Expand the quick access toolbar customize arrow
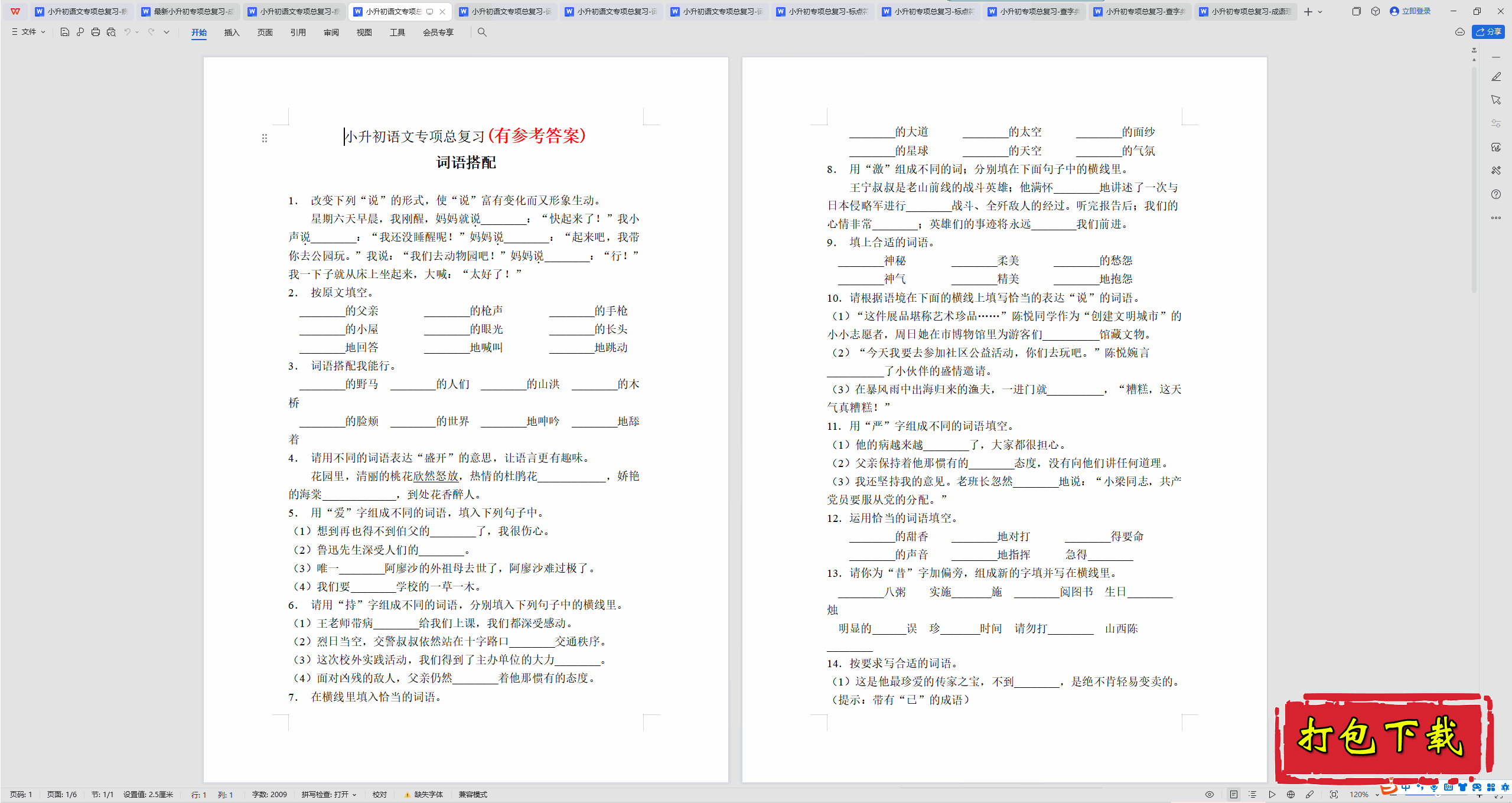 [167, 32]
